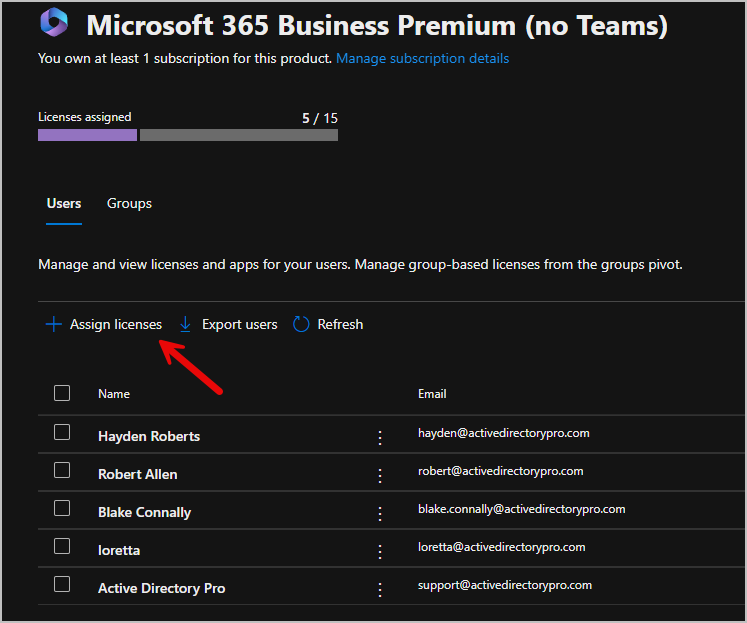Select the Robert Allen row checkbox
Viewport: 747px width, 623px height.
(62, 470)
